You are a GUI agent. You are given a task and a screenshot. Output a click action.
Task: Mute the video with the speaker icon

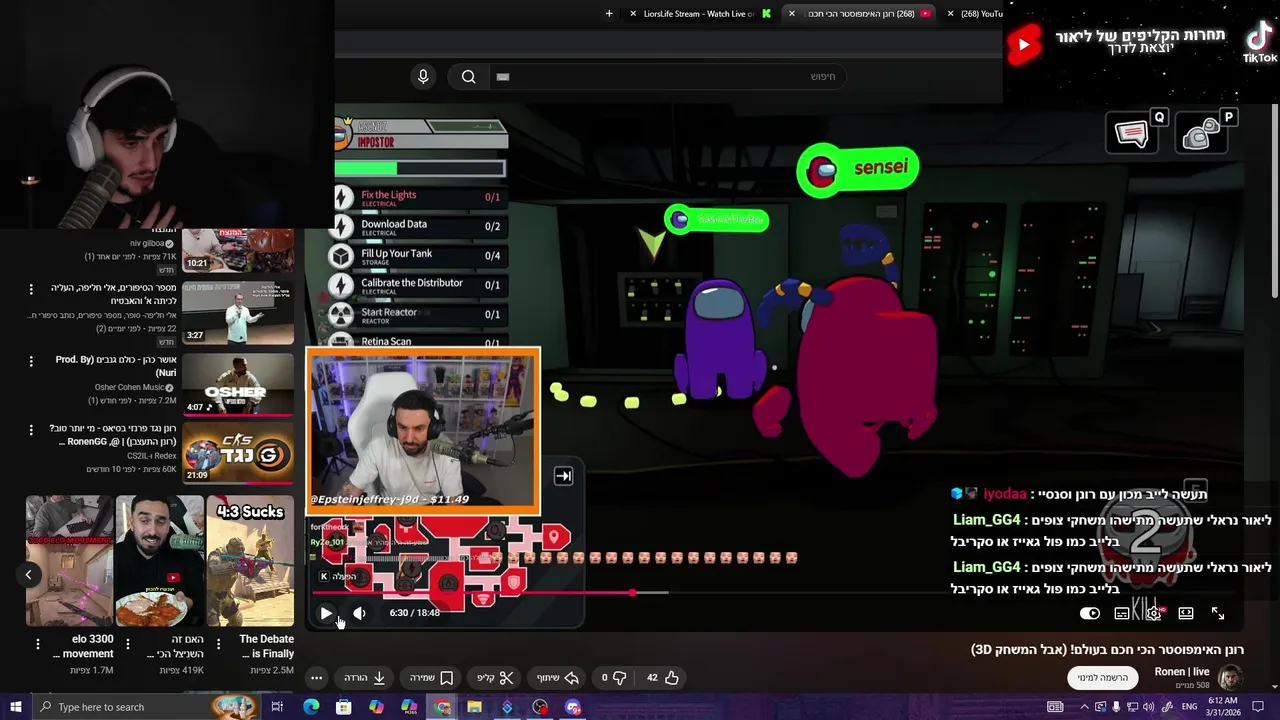point(360,613)
